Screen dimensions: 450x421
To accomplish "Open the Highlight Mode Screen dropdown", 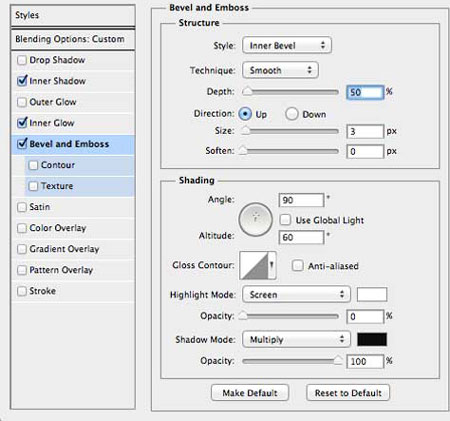I will pos(296,294).
